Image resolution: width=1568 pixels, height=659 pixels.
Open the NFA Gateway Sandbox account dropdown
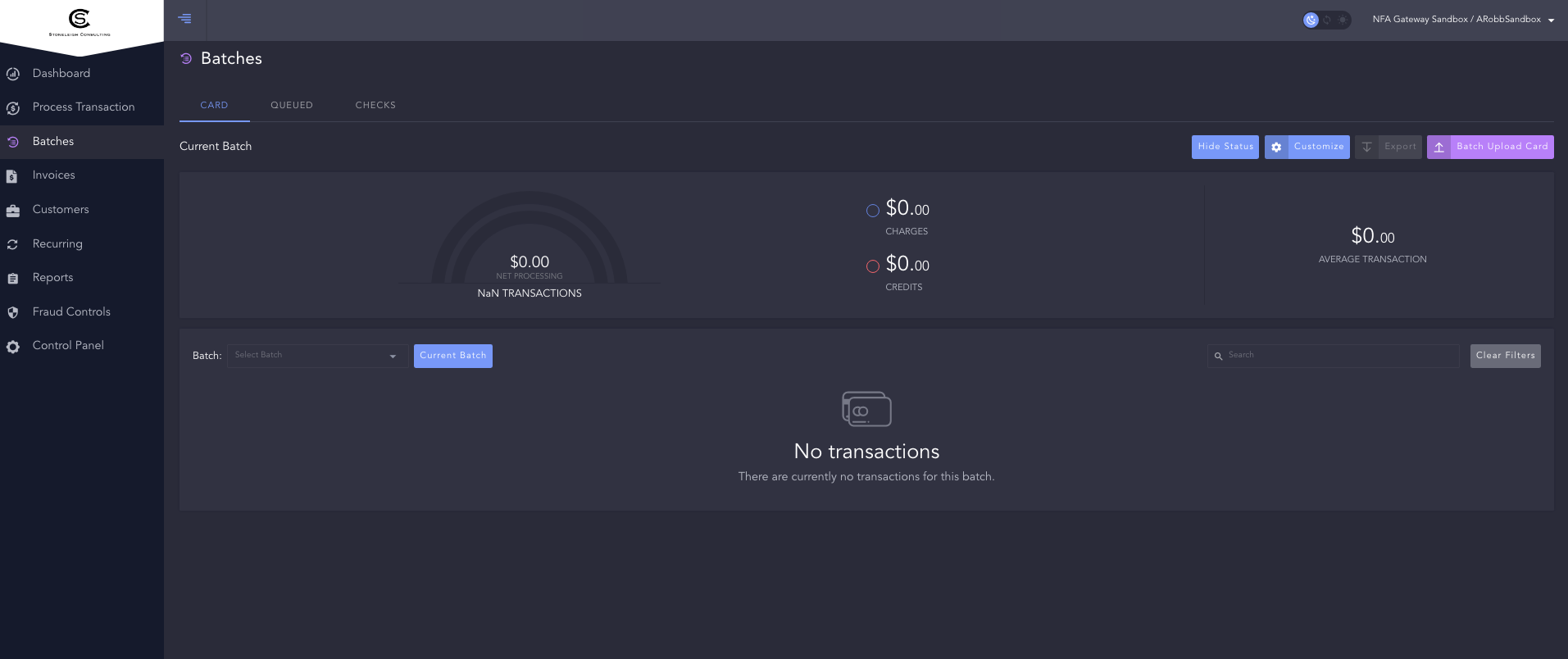(1463, 20)
